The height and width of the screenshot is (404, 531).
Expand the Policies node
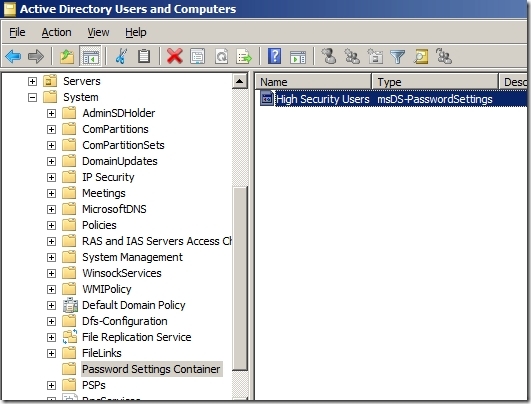(x=51, y=226)
